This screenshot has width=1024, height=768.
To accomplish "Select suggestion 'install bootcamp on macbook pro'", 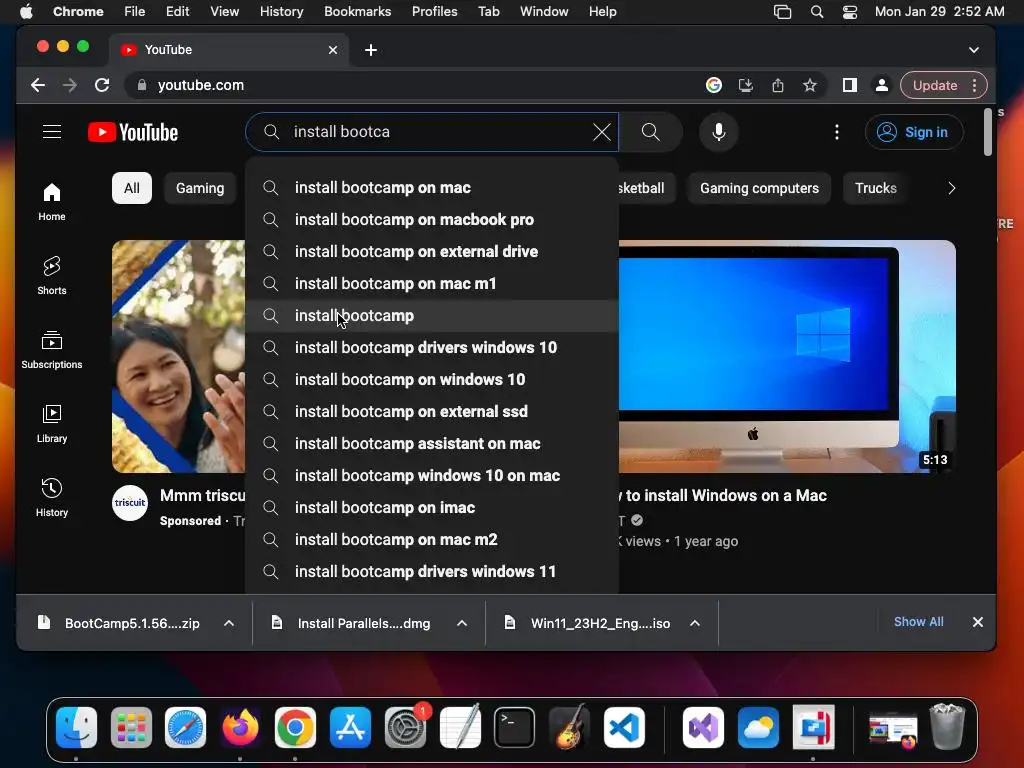I will click(432, 219).
